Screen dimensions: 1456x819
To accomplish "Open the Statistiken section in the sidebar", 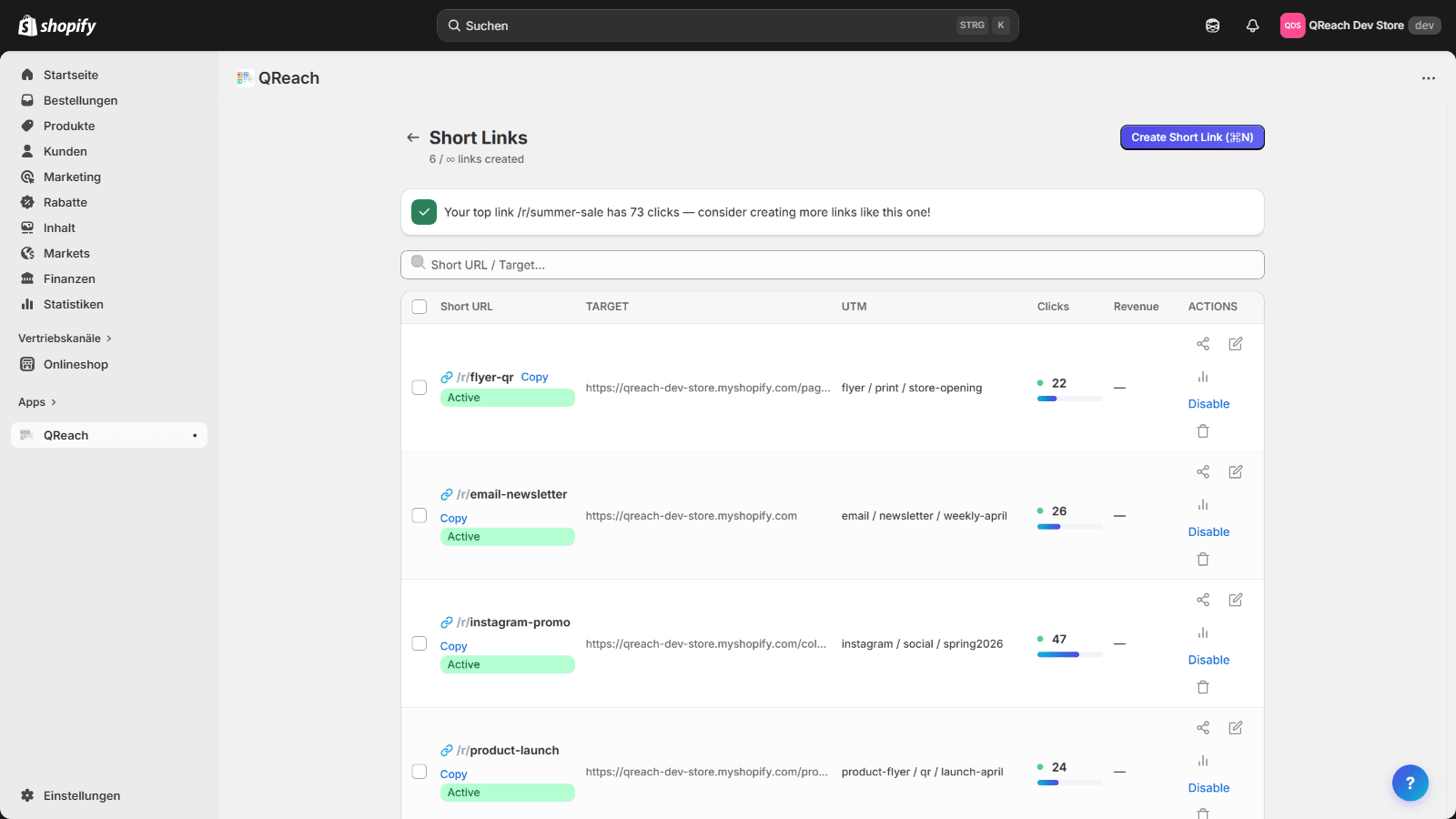I will click(x=73, y=304).
